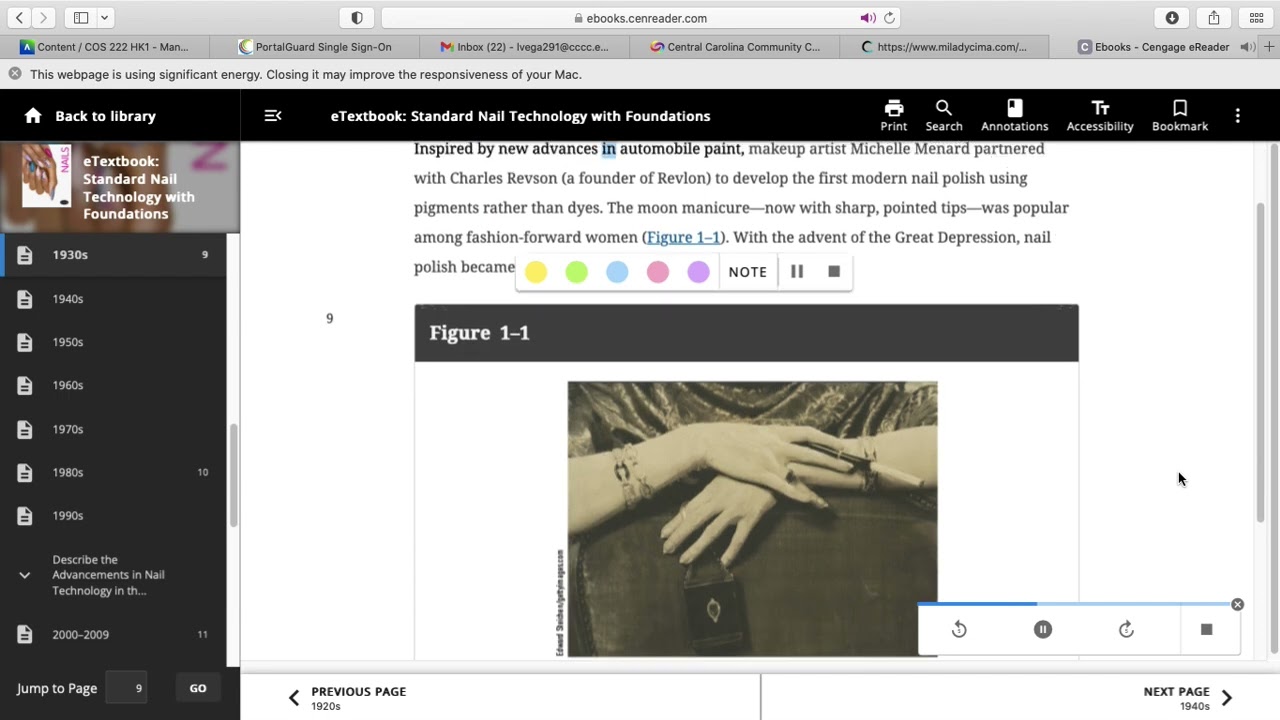Viewport: 1280px width, 720px height.
Task: Switch to Inbox (22) Gmail tab
Action: pyautogui.click(x=525, y=47)
